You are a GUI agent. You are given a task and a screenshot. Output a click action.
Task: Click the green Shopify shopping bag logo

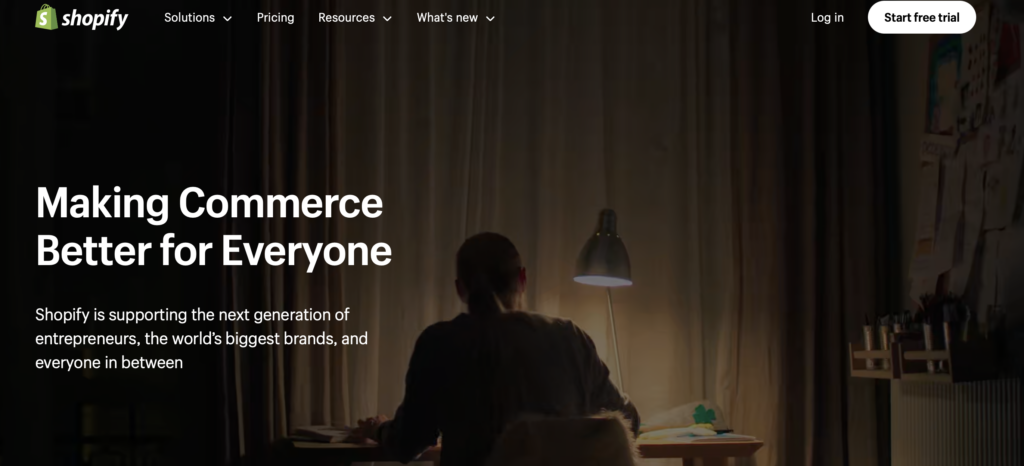(x=46, y=18)
